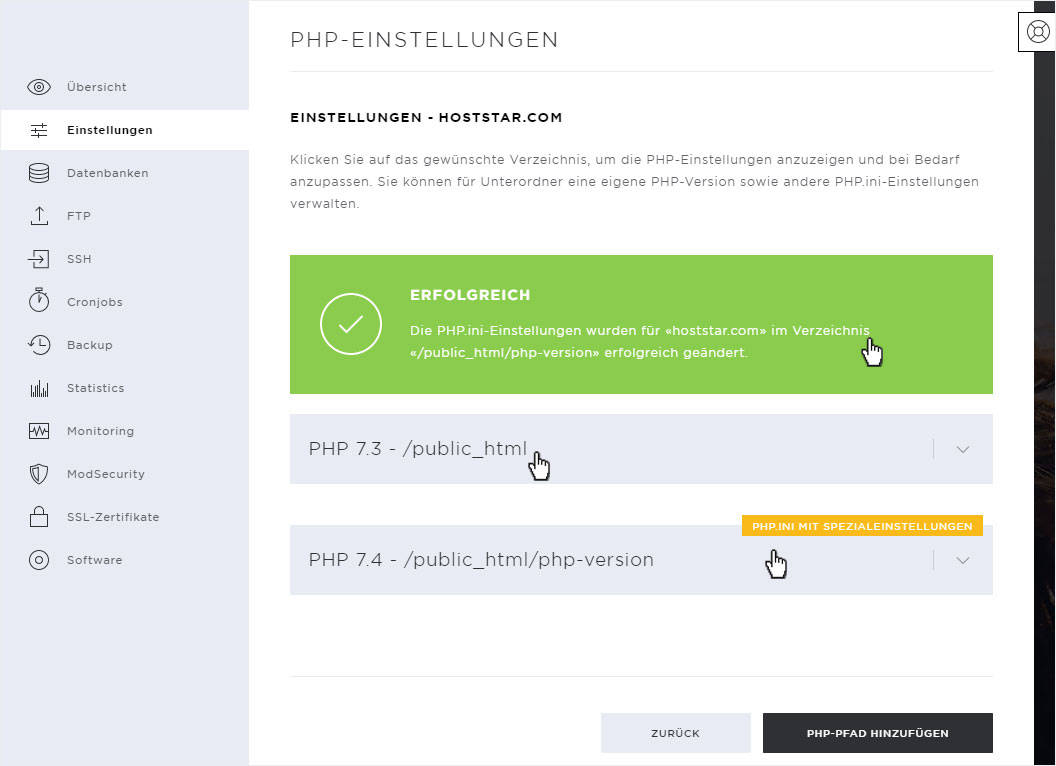Expand chevron of PHP 7.3 /public_html row
Screen dimensions: 1056x766
[963, 449]
